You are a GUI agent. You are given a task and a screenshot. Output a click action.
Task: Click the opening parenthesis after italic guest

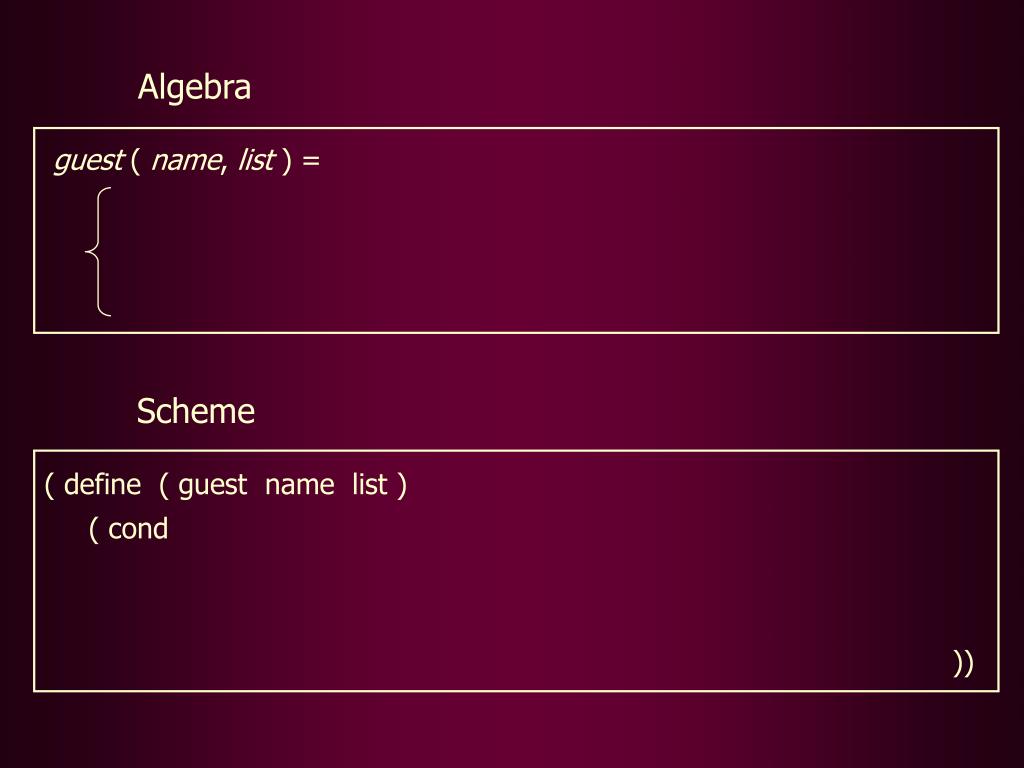135,161
